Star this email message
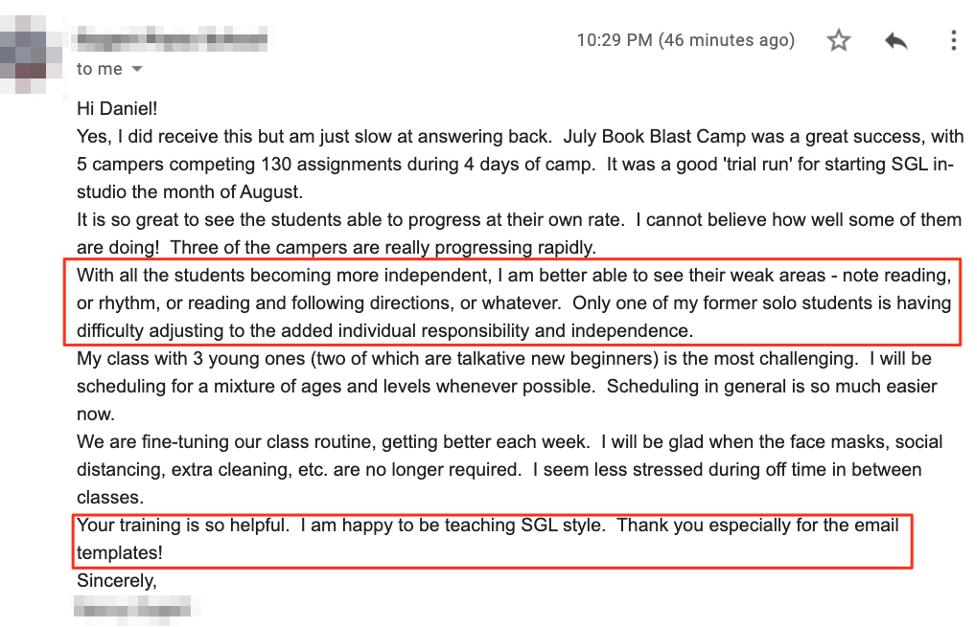 tap(838, 41)
